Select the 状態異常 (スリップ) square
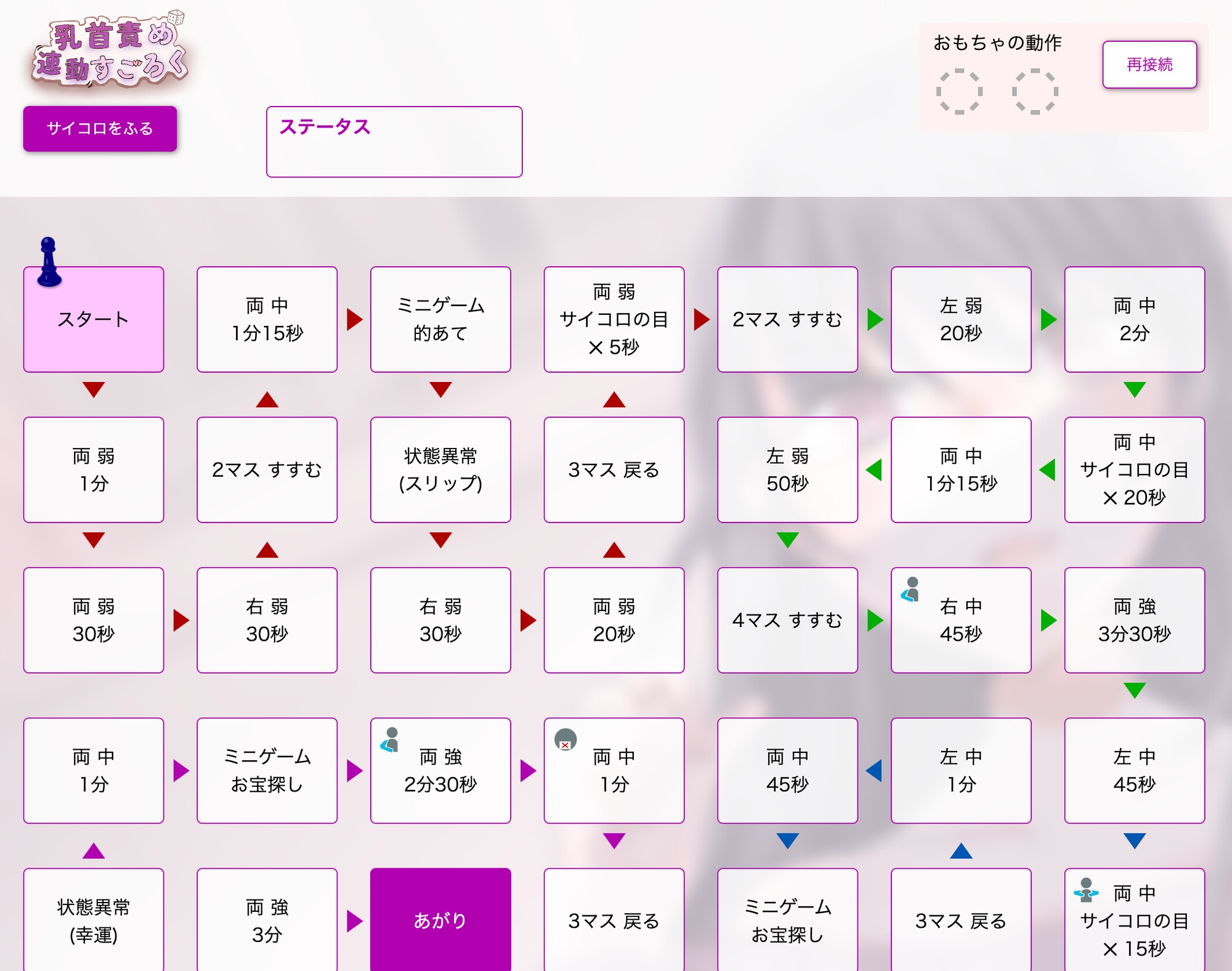The width and height of the screenshot is (1232, 971). [x=440, y=469]
